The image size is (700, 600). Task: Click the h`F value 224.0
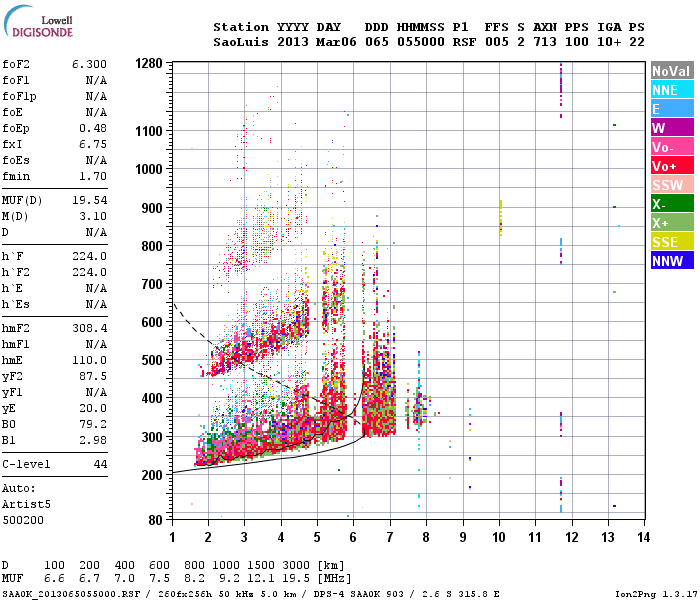[x=89, y=256]
